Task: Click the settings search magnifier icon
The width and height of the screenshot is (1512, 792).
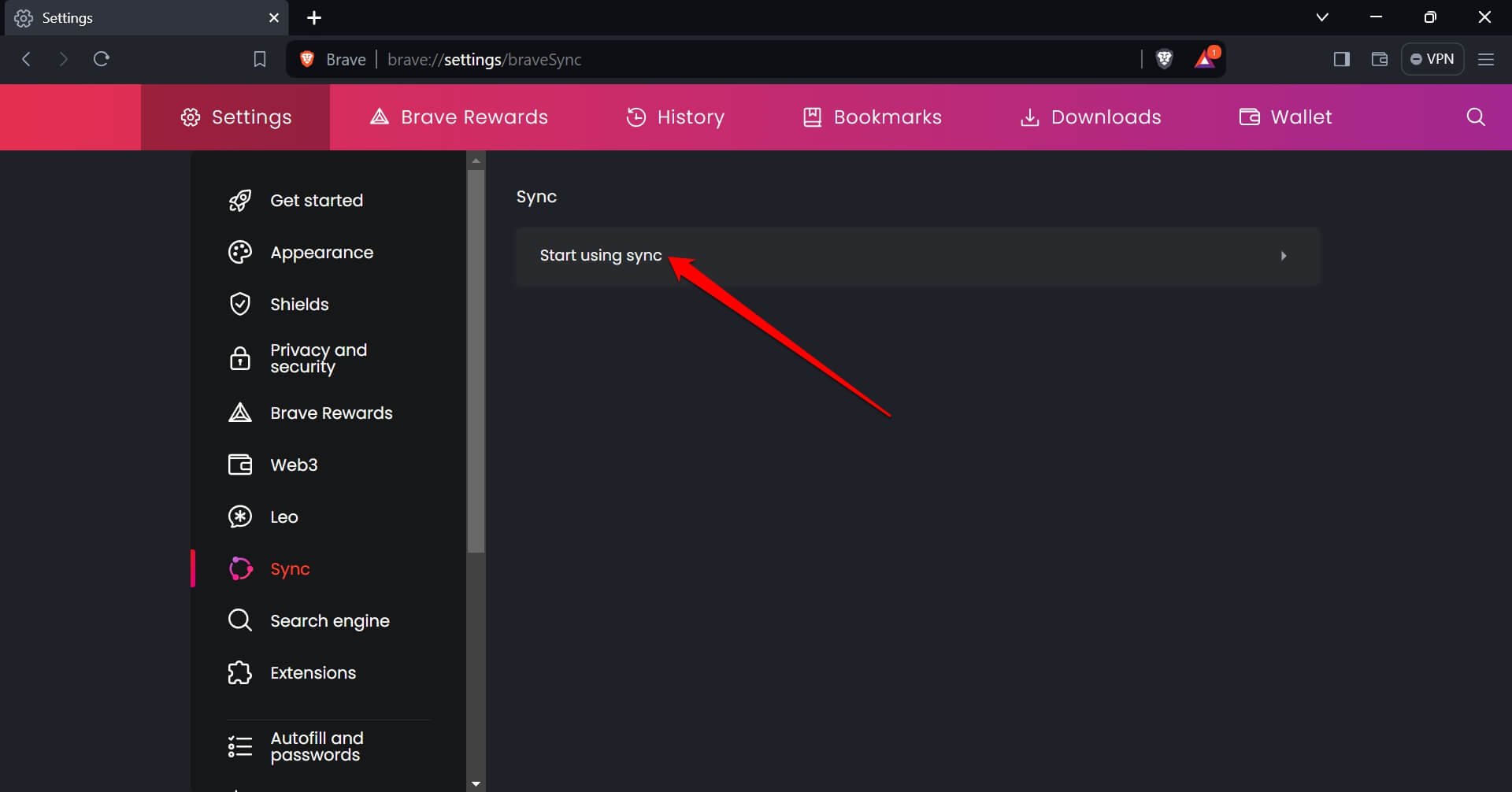Action: (x=1476, y=117)
